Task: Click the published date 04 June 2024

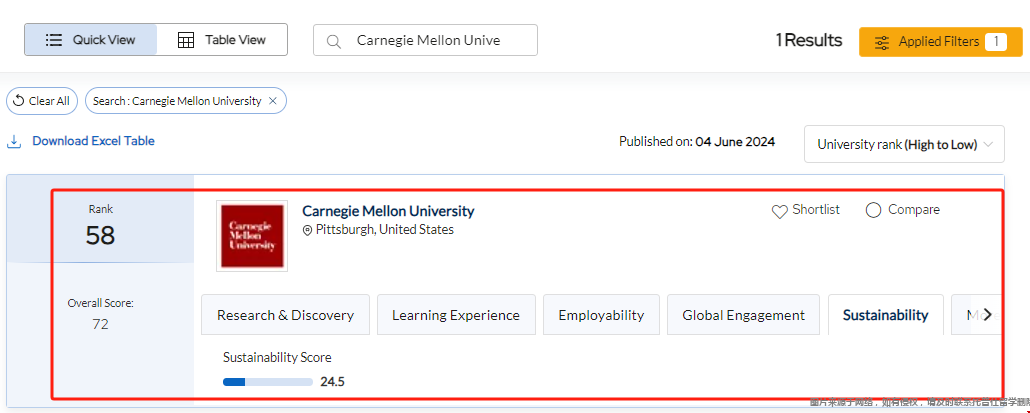Action: (x=735, y=141)
